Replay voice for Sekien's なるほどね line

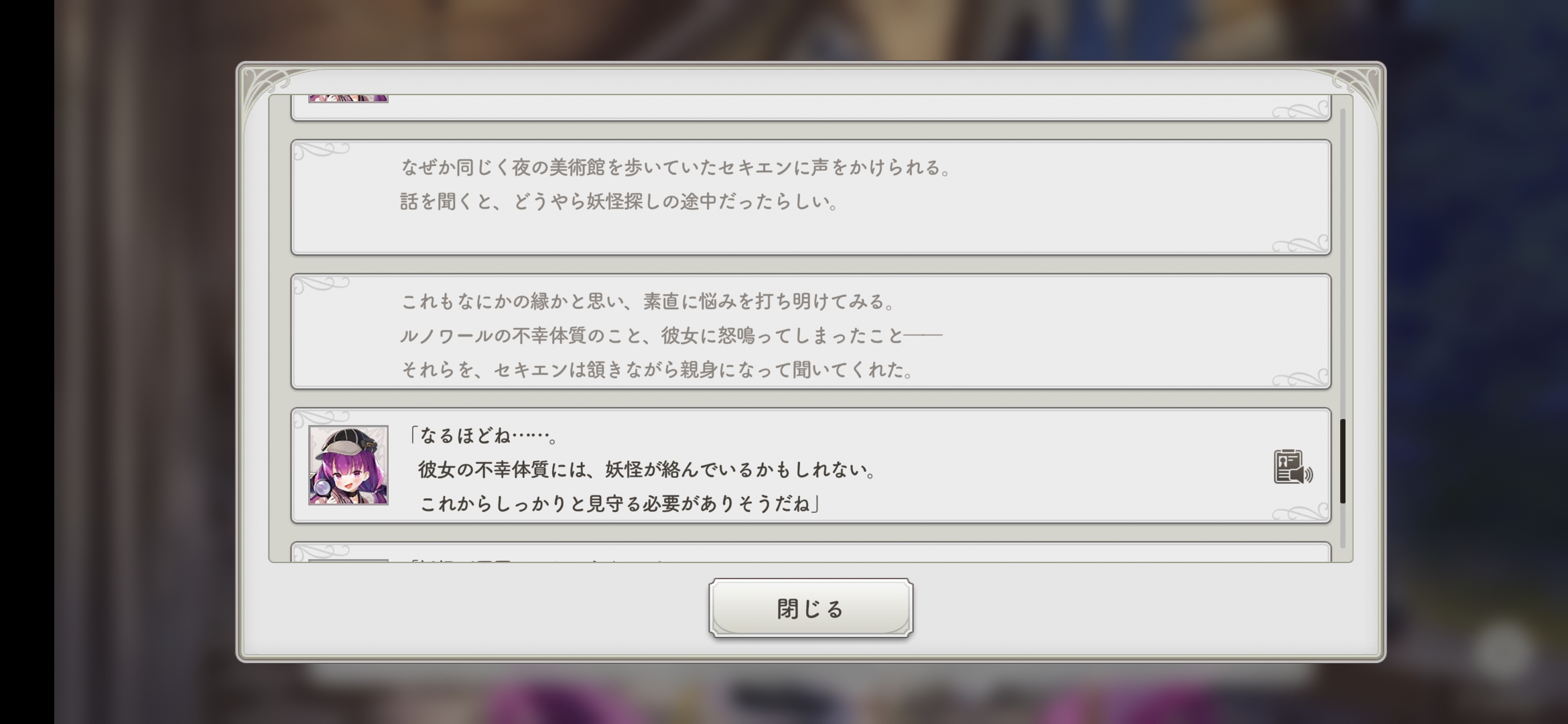click(x=1293, y=467)
